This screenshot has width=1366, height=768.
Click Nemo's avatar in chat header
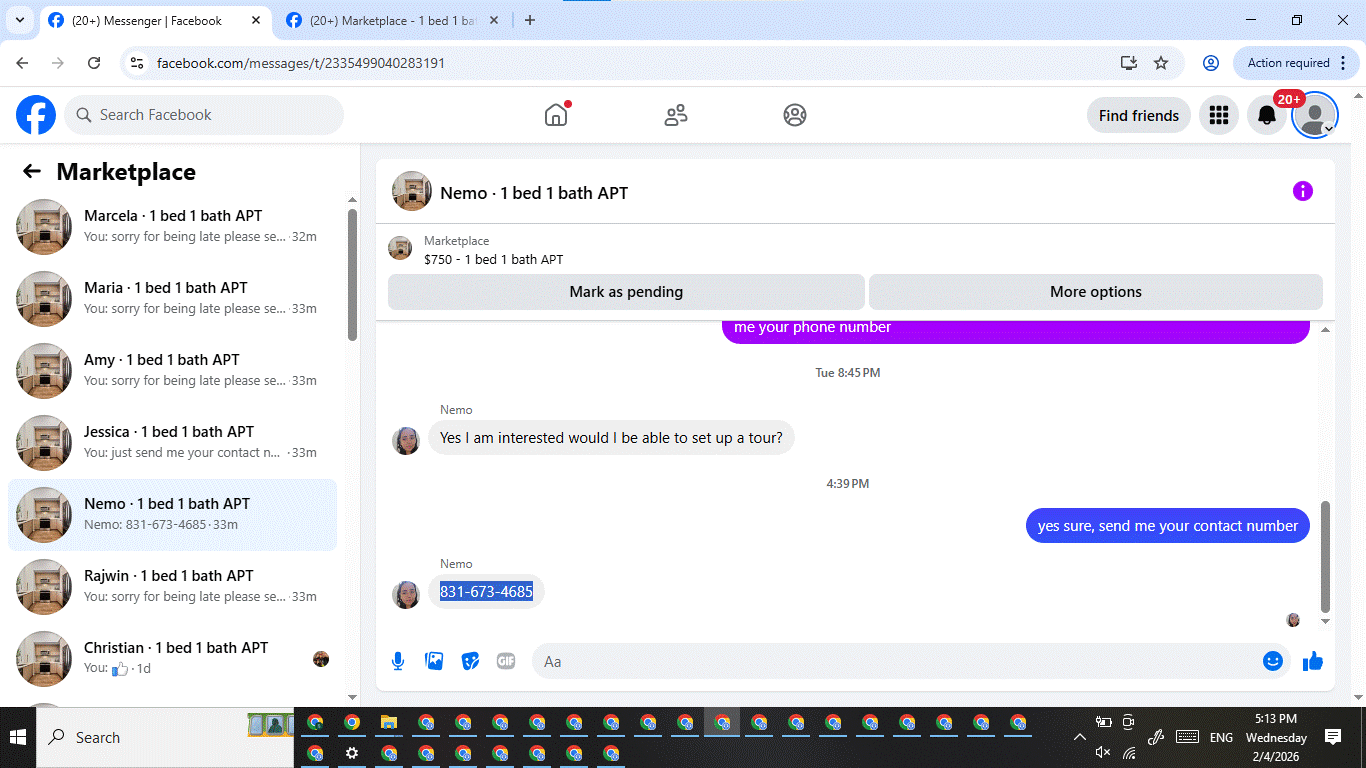pos(412,191)
